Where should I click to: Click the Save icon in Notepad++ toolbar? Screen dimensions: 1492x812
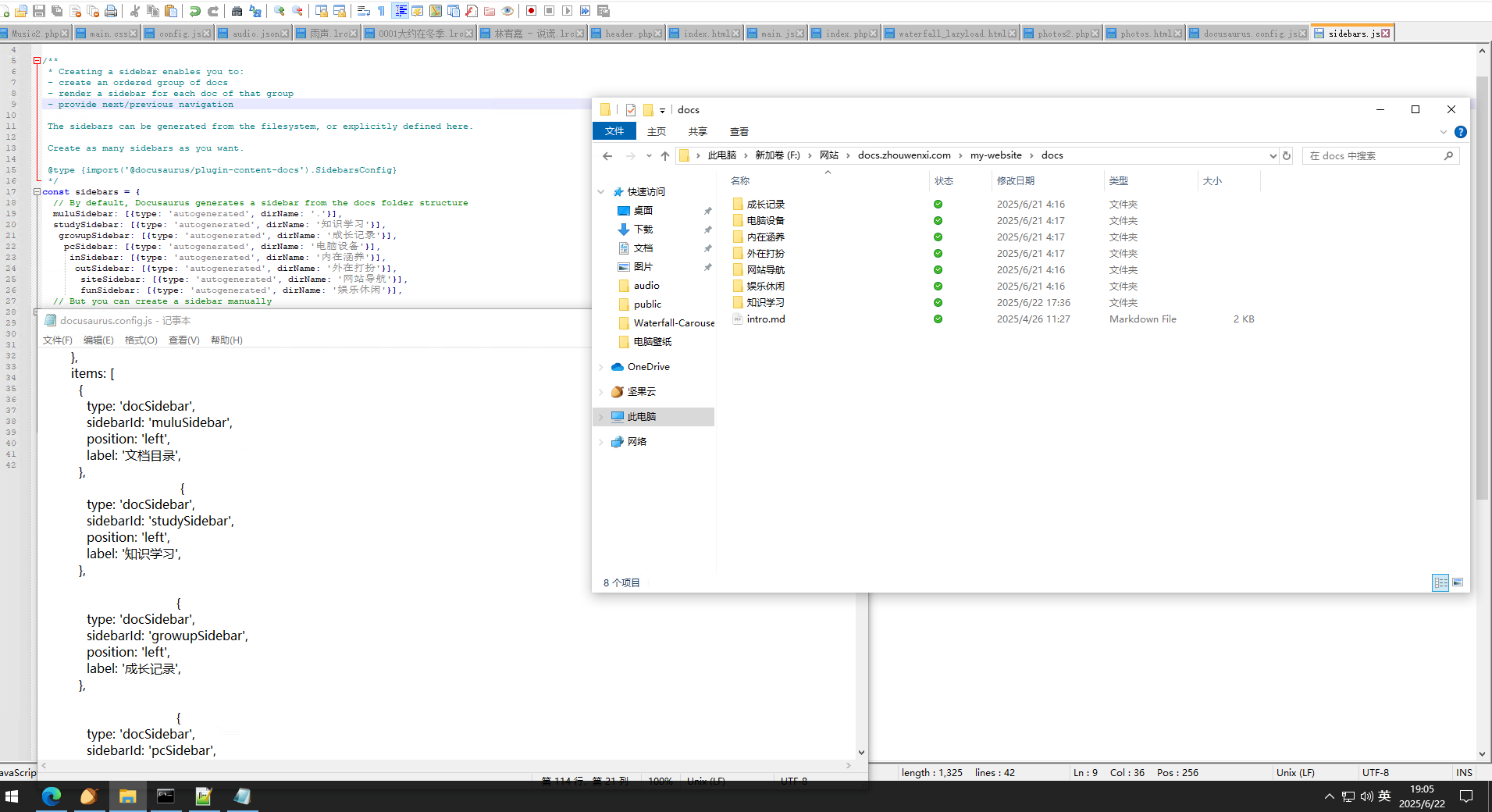point(39,11)
